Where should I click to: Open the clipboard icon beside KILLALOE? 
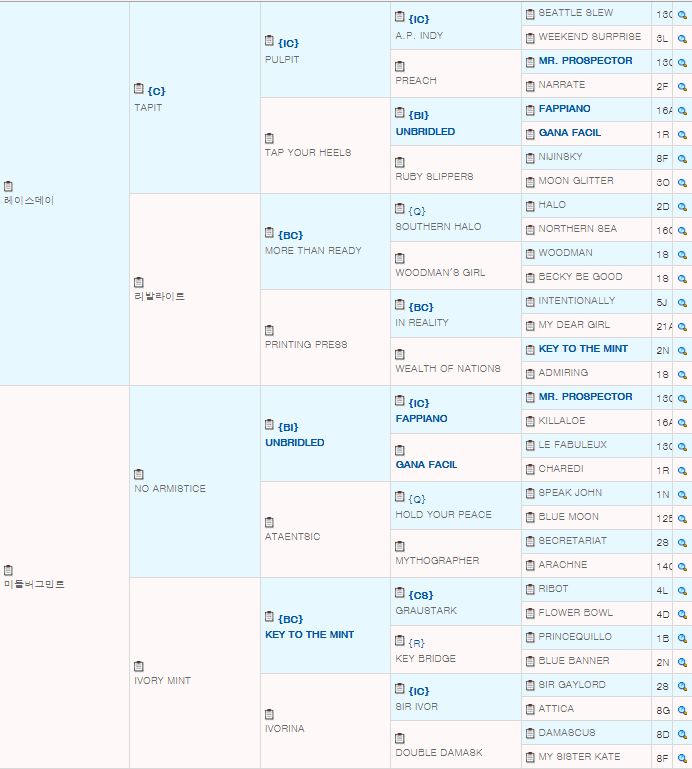coord(530,422)
